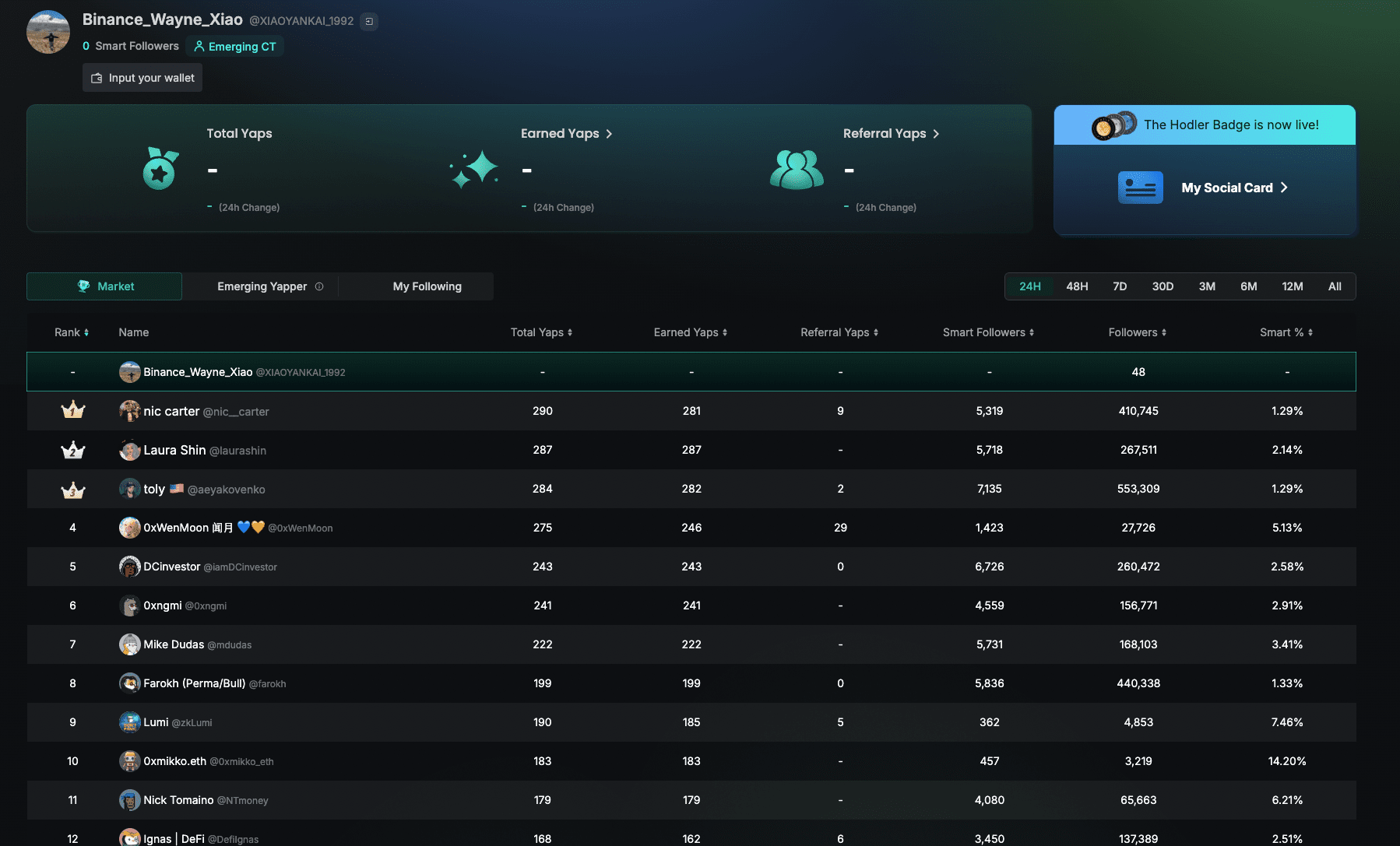
Task: Click the crown icon for rank 3
Action: (73, 490)
